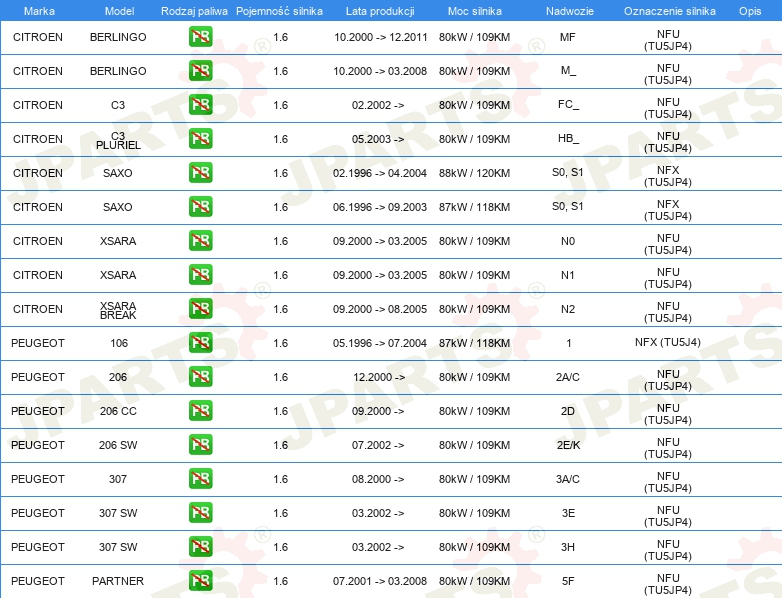
Task: Click the fuel icon in the Citroen C3 FC_ row
Action: [200, 104]
